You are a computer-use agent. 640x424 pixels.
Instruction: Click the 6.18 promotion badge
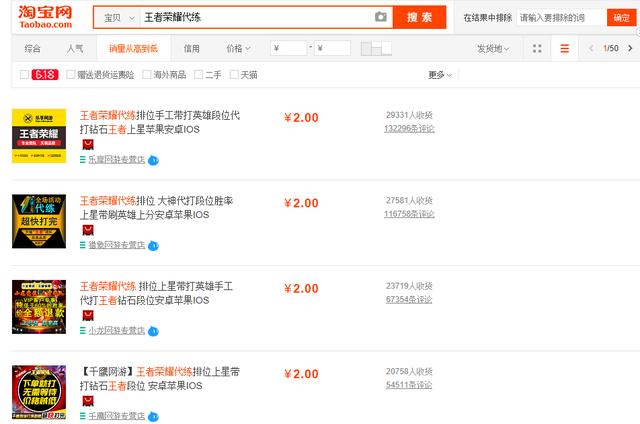[x=45, y=75]
